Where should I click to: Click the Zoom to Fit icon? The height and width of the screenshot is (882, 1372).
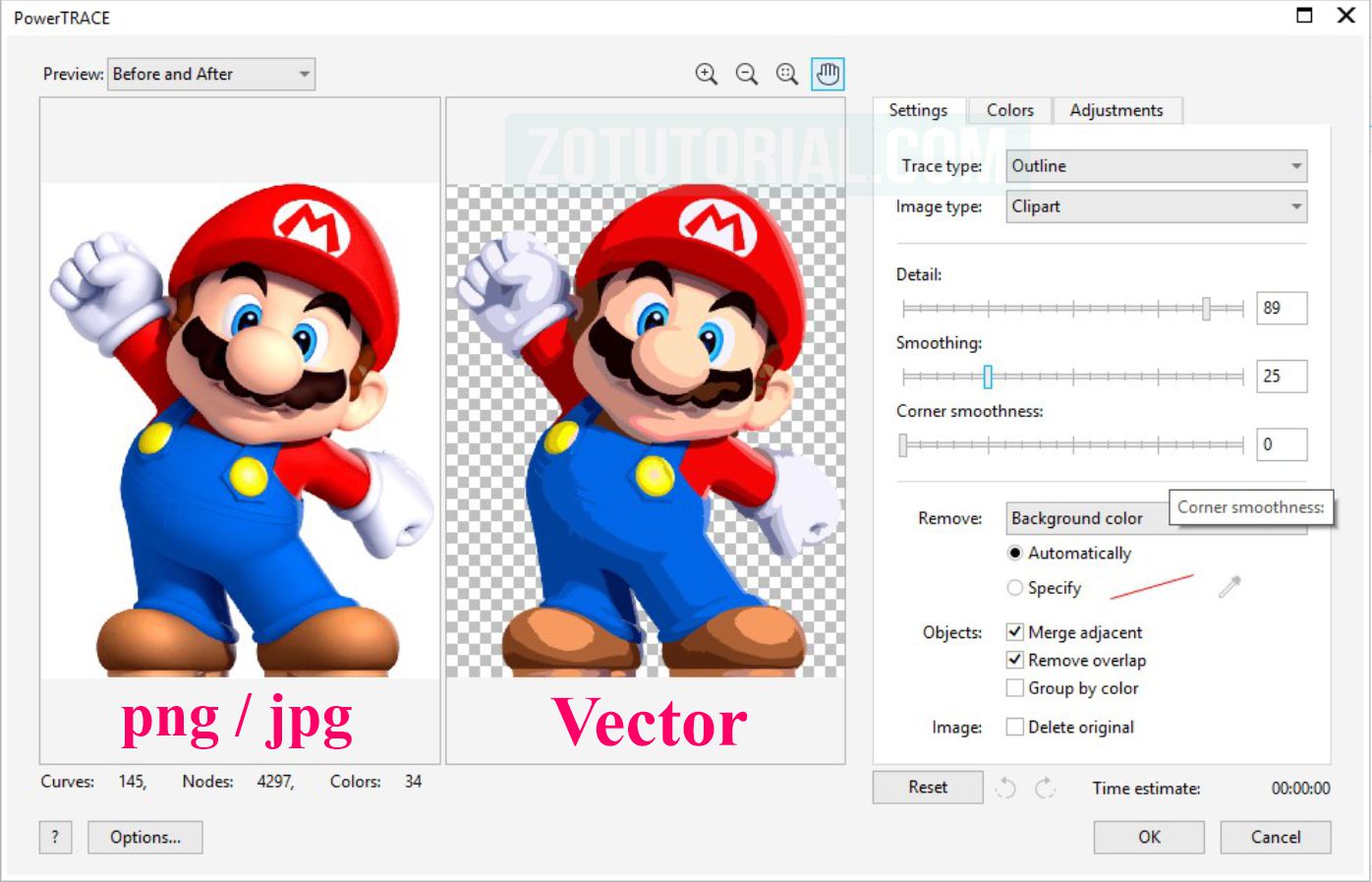787,74
